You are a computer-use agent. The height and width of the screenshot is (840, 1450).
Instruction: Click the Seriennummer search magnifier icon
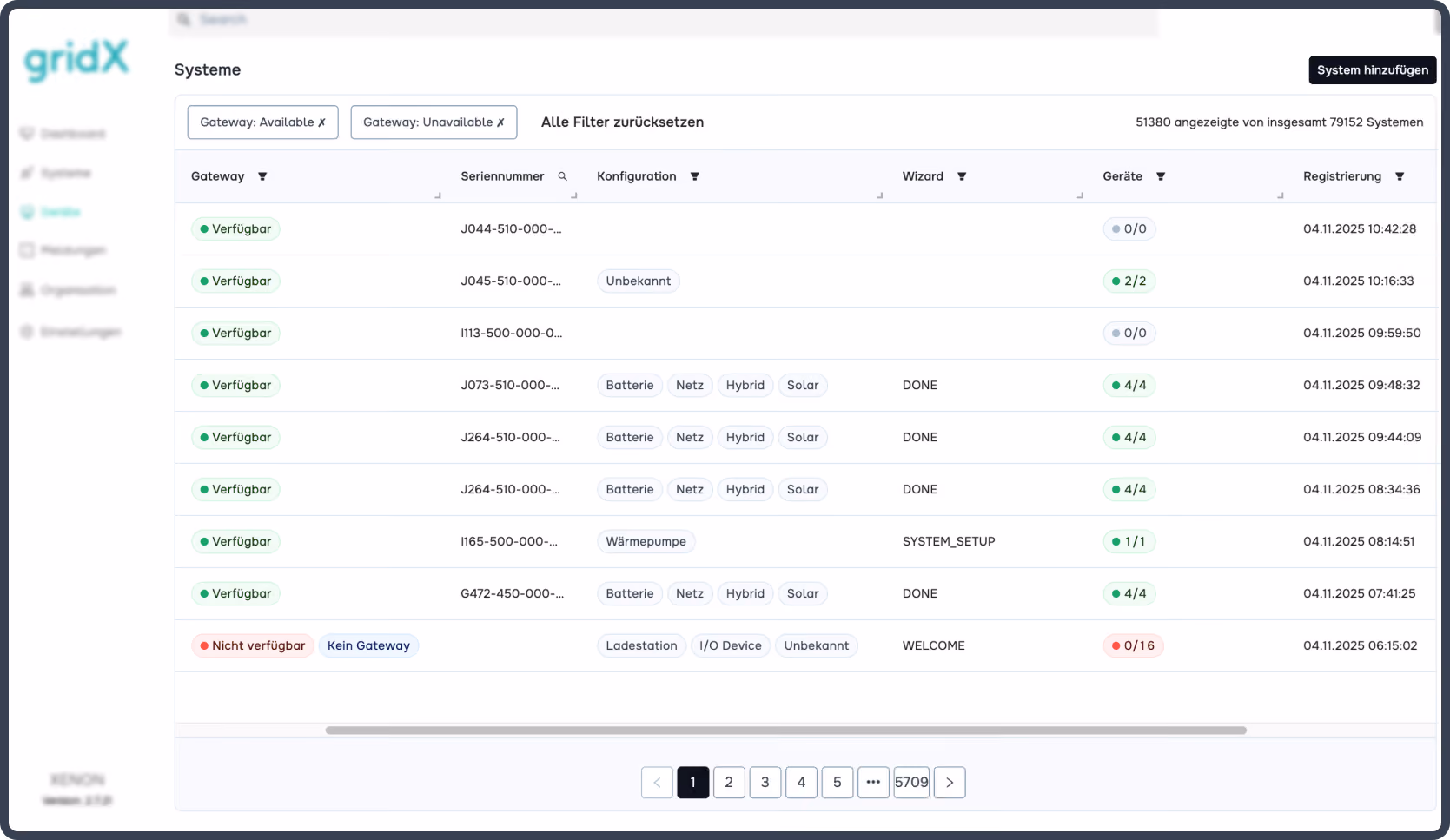pos(562,176)
